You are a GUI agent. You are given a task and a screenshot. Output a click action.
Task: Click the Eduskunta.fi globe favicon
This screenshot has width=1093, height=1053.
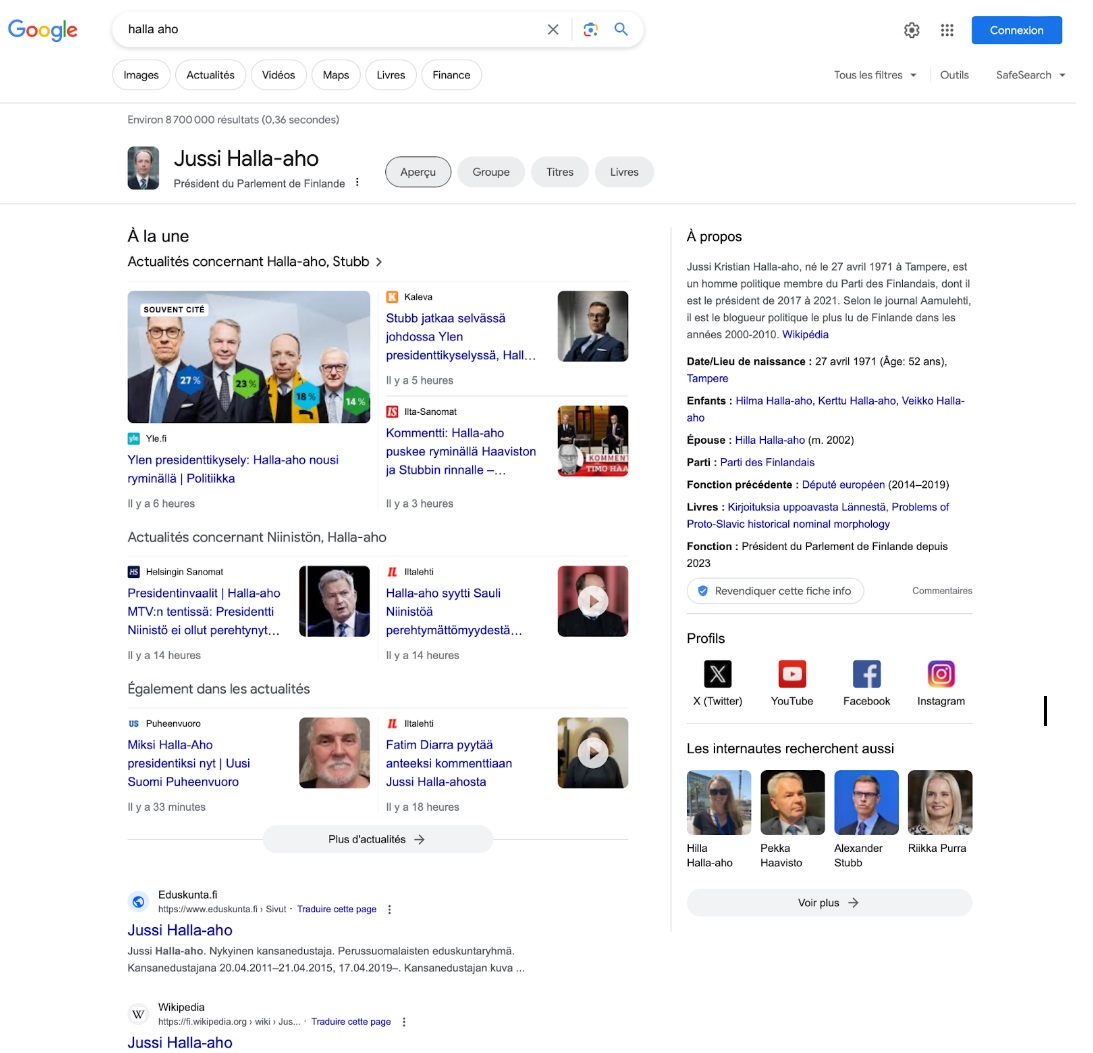(x=139, y=902)
